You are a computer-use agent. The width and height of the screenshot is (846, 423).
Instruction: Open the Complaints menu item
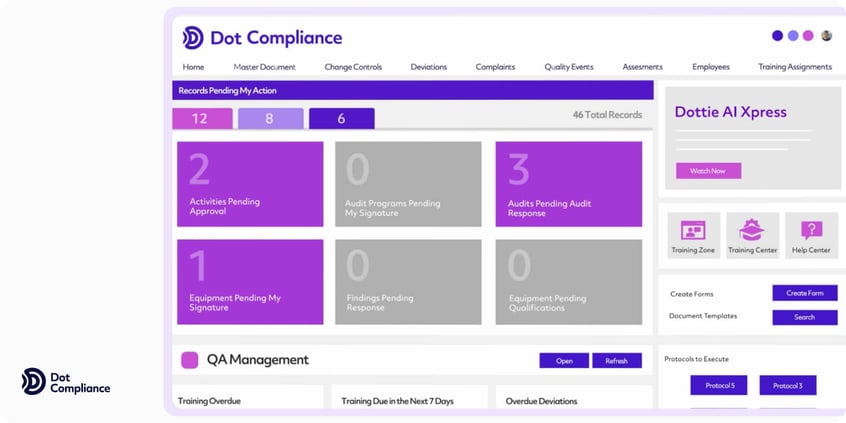(x=495, y=67)
